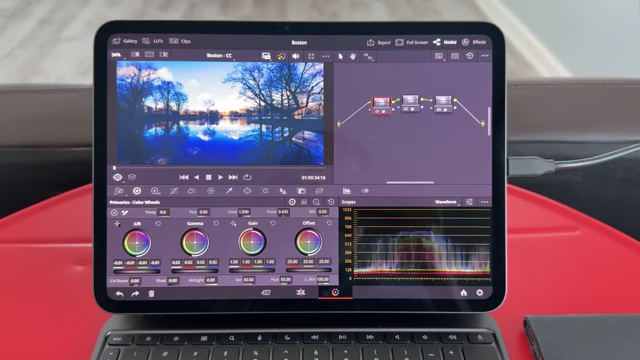
Task: Open the Color Warper palette
Action: coord(211,191)
